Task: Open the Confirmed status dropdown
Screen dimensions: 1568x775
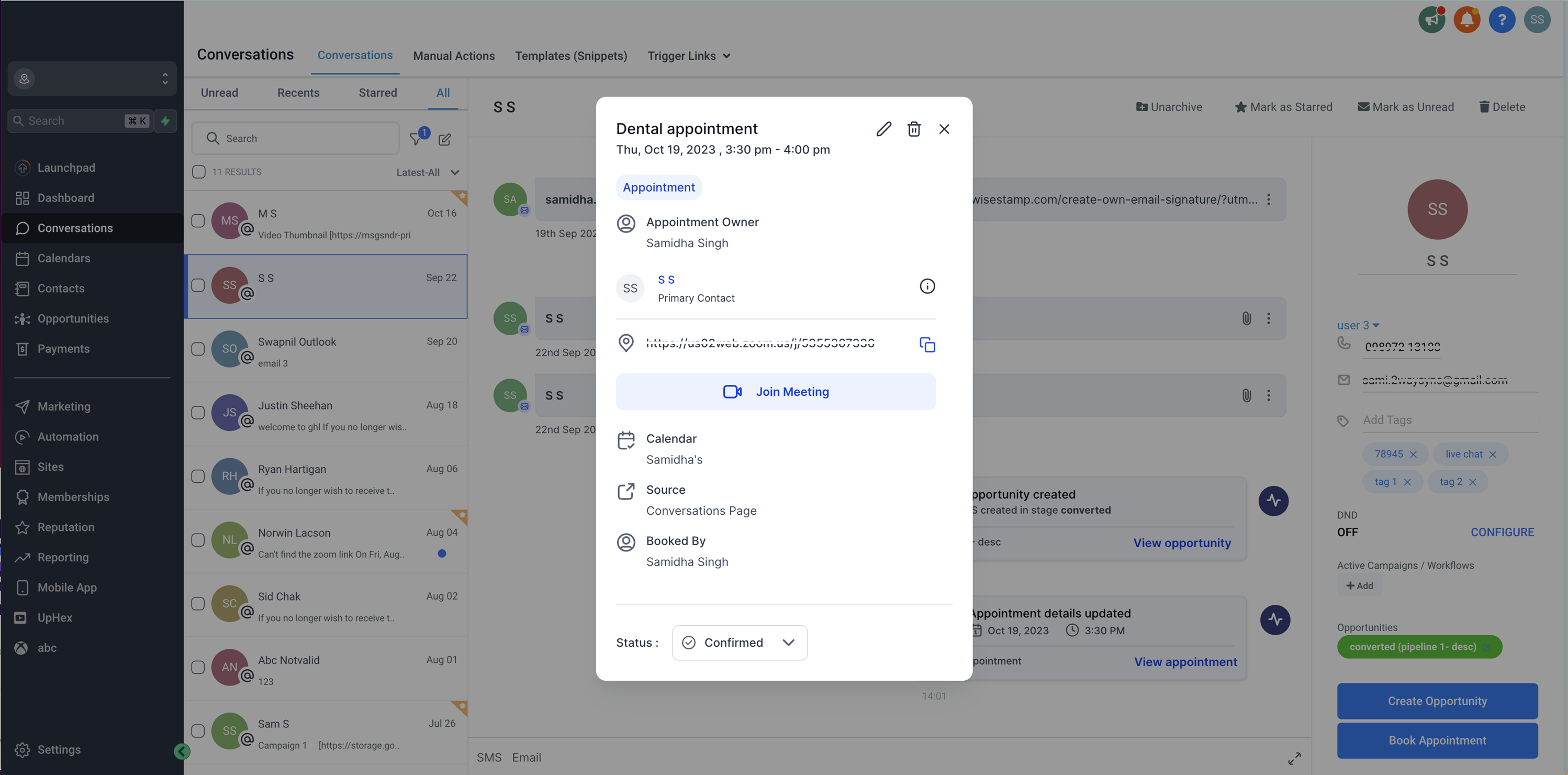Action: coord(740,643)
